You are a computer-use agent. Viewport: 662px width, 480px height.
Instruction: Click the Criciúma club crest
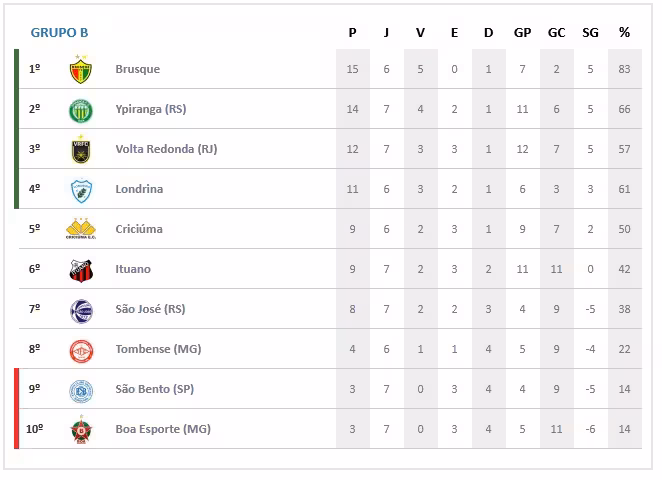pyautogui.click(x=81, y=229)
